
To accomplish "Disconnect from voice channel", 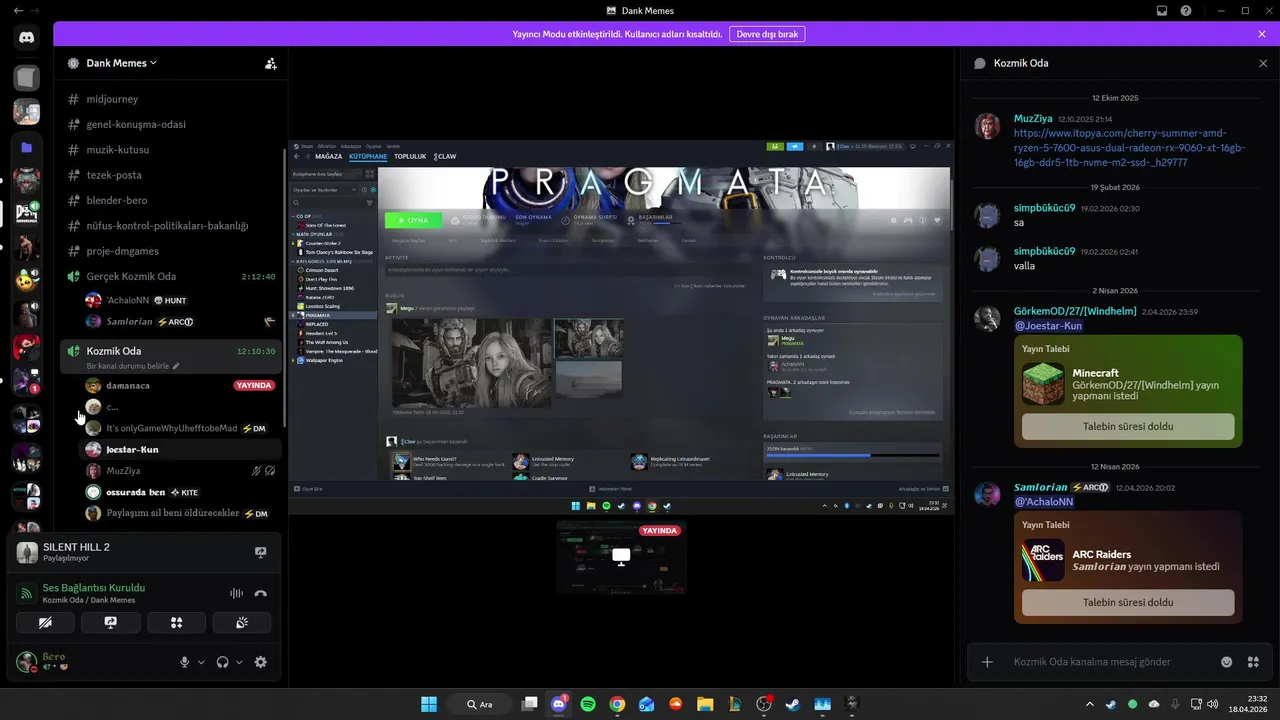I will pyautogui.click(x=261, y=593).
